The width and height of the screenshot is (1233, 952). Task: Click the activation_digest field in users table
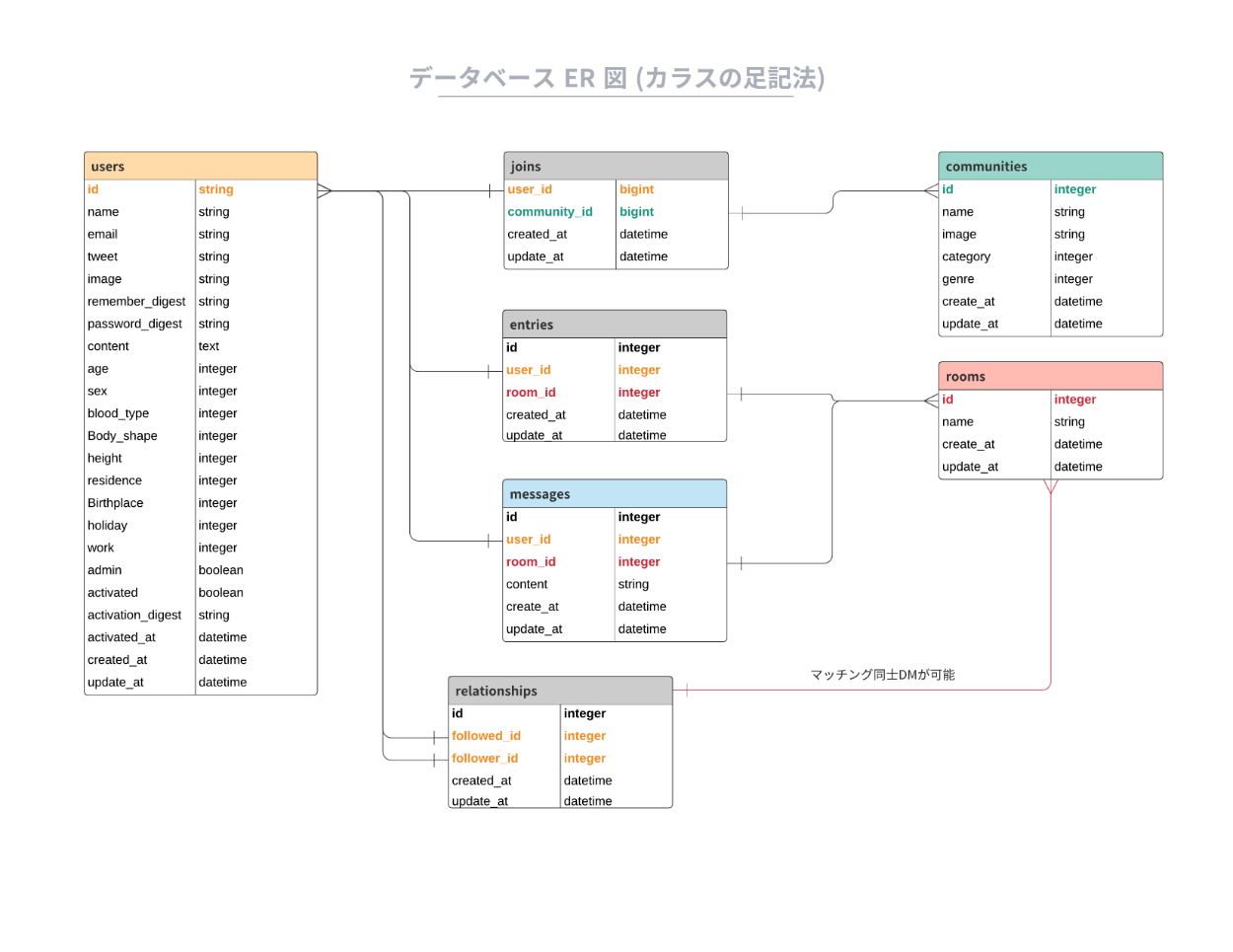(134, 616)
